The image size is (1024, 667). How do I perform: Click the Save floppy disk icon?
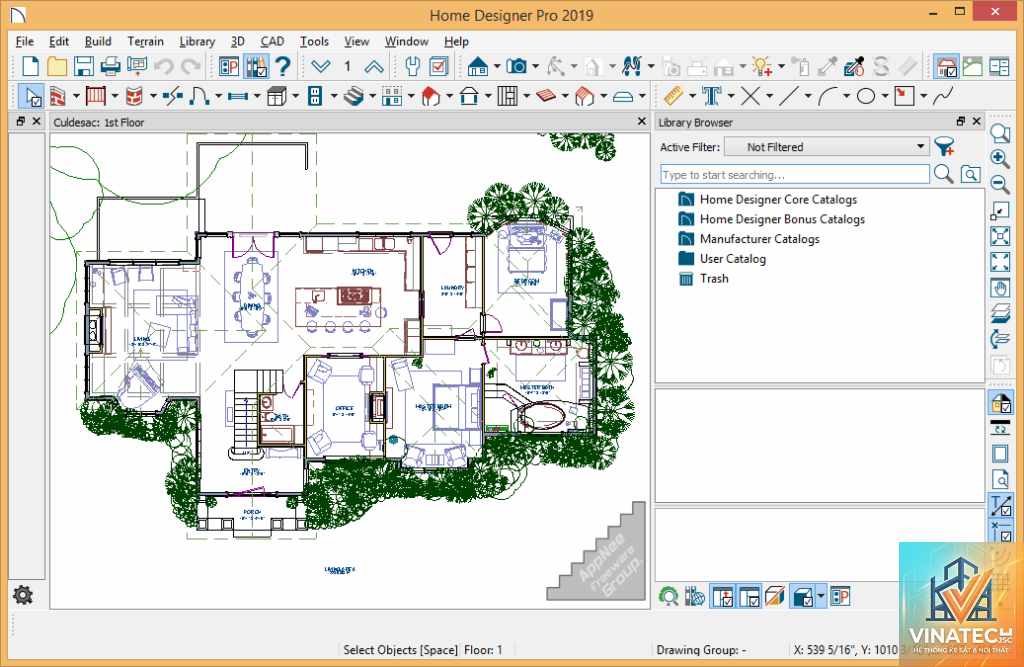point(84,66)
